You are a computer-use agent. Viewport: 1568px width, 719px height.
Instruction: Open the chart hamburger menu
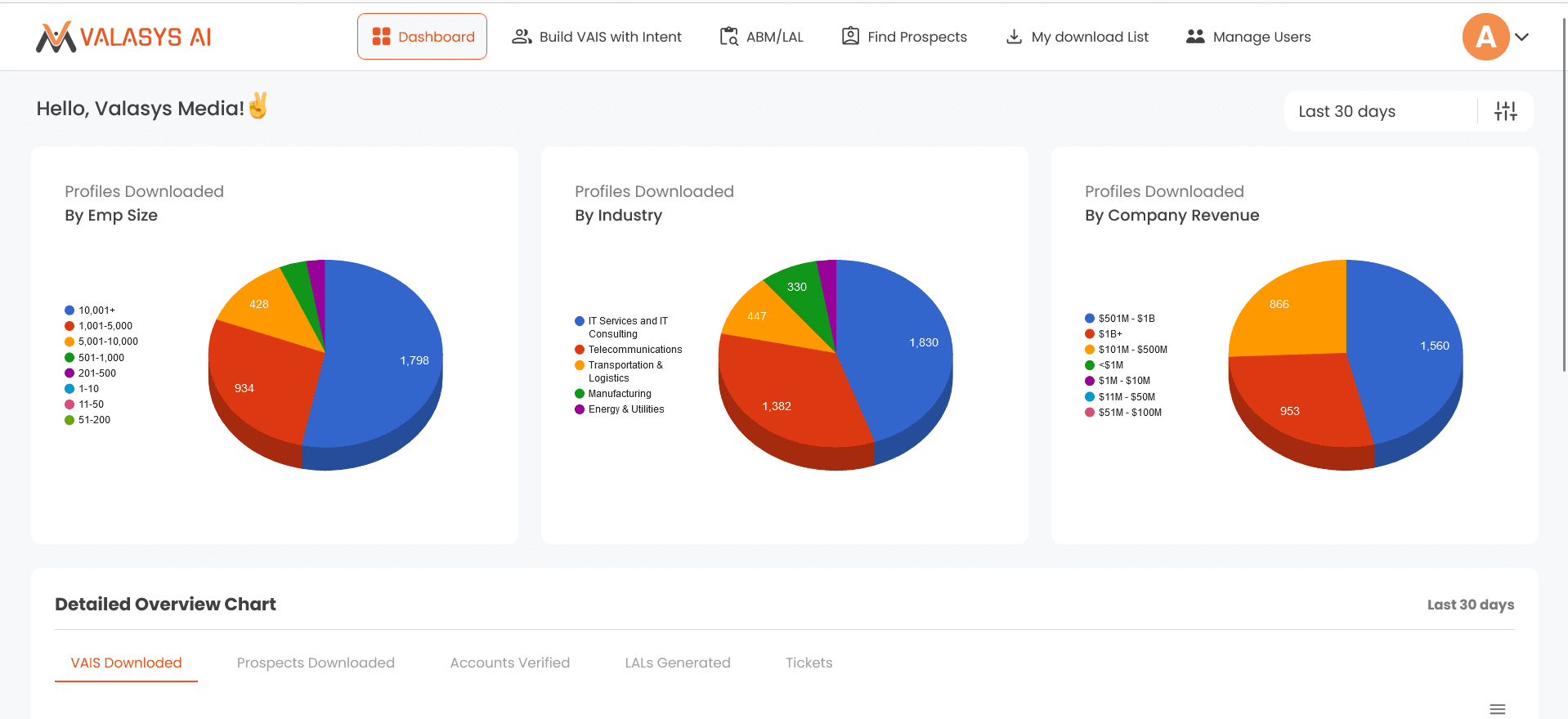tap(1497, 708)
